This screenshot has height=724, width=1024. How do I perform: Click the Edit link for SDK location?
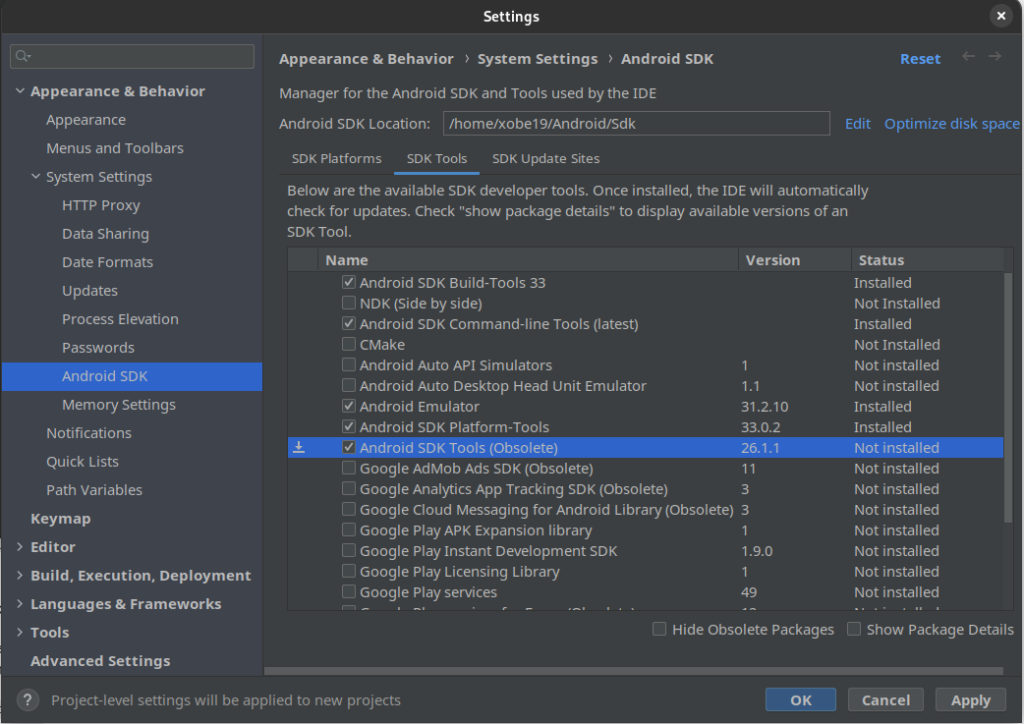point(857,123)
